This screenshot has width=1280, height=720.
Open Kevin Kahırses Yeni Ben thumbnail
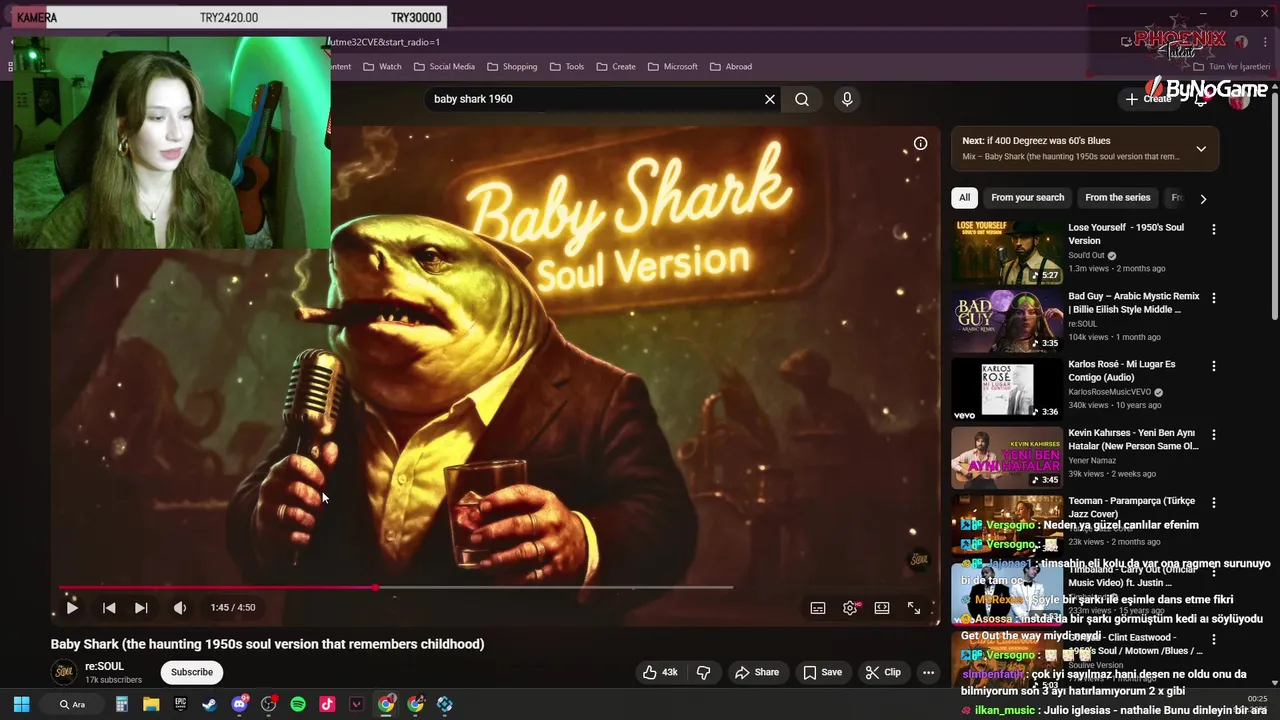point(1007,457)
